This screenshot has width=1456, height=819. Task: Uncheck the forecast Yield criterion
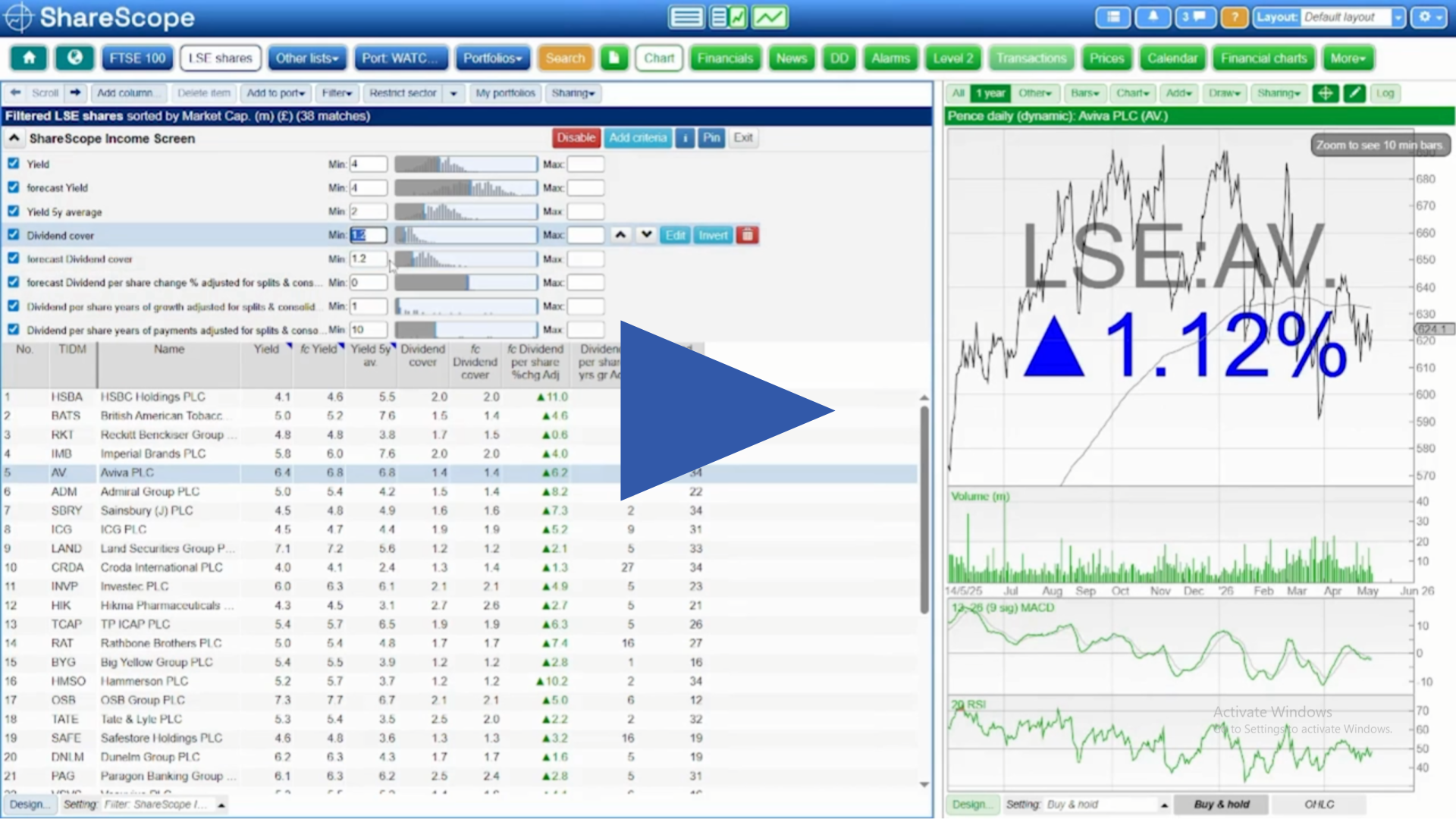[13, 187]
